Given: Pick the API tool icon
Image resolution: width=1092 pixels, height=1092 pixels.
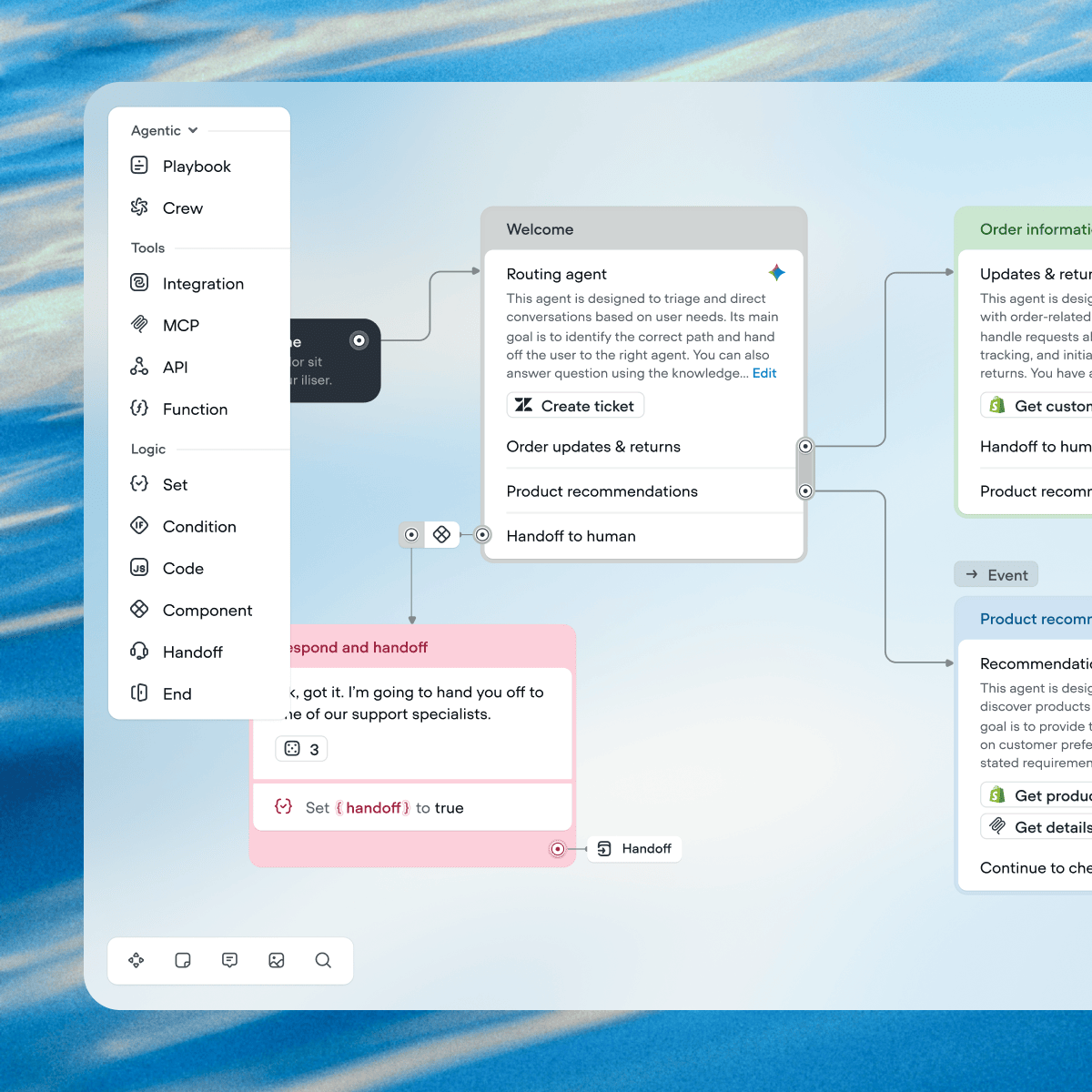Looking at the screenshot, I should 139,367.
